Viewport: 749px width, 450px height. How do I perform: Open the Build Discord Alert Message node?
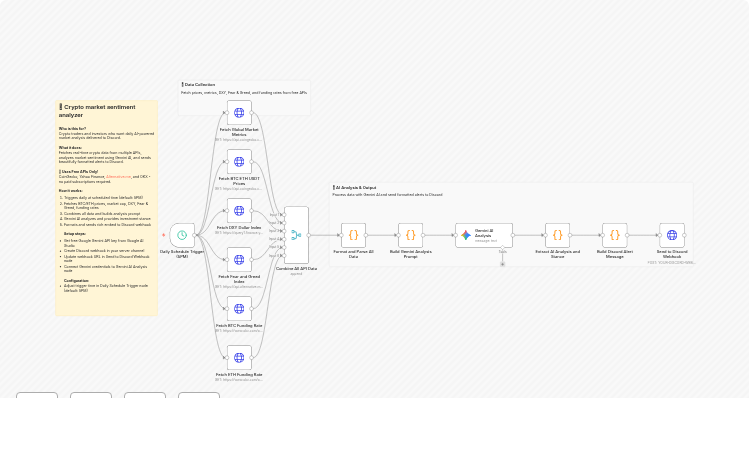coord(614,236)
